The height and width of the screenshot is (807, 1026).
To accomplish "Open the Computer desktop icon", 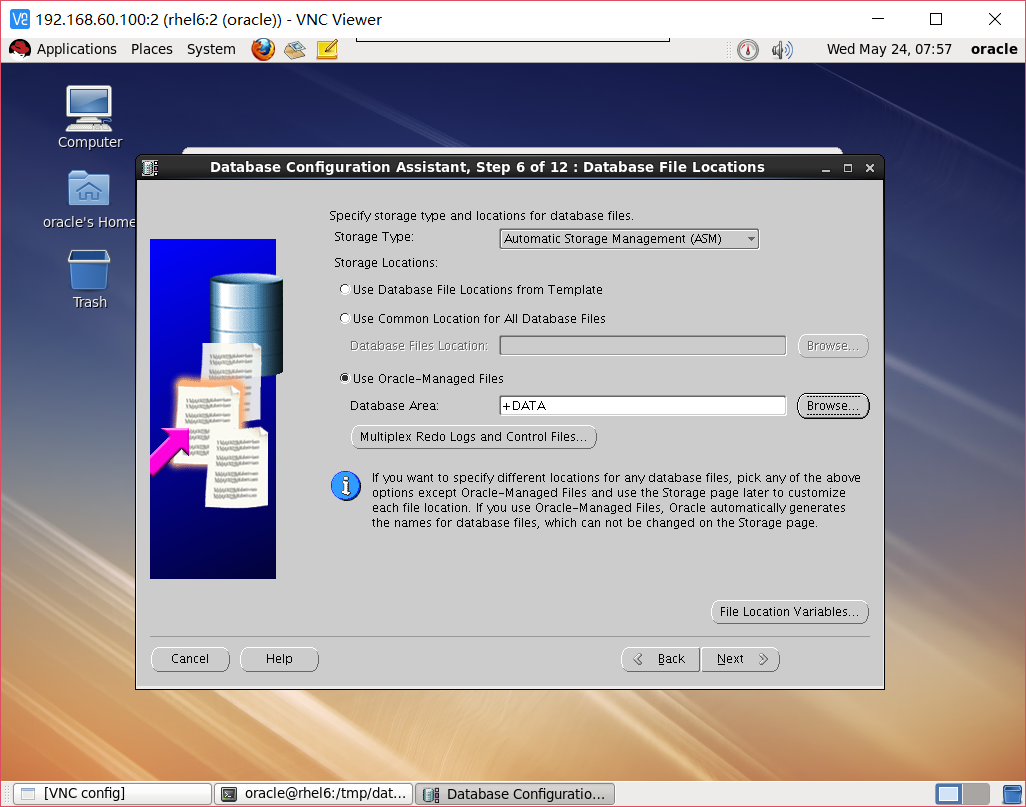I will (x=88, y=107).
